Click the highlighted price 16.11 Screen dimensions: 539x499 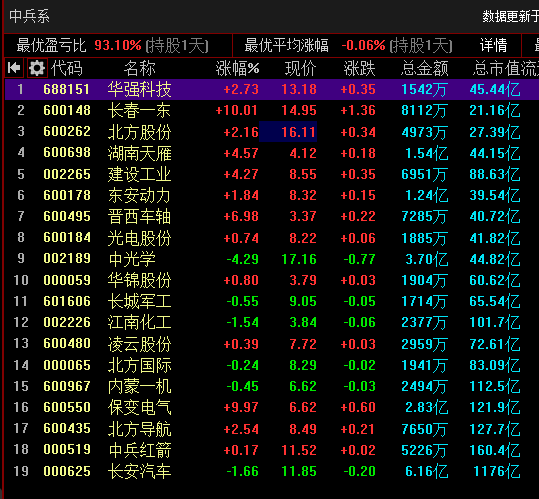[288, 132]
